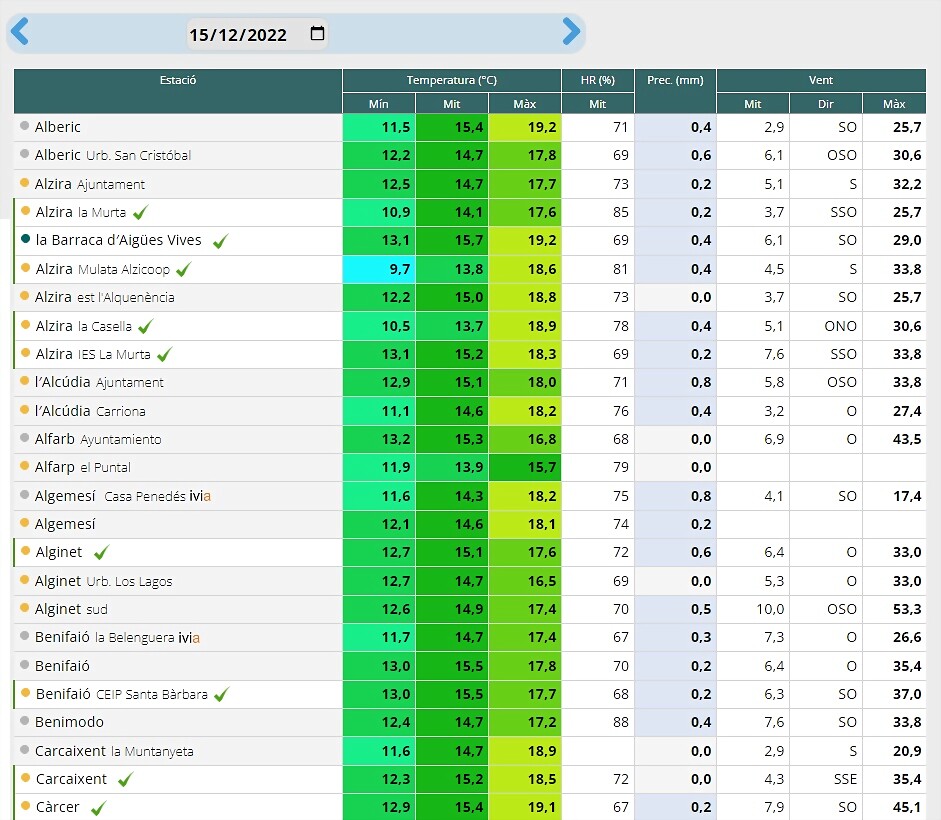Click the 0,5 precipitation value for Alginet sud
Screen dimensions: 941x820
[701, 609]
